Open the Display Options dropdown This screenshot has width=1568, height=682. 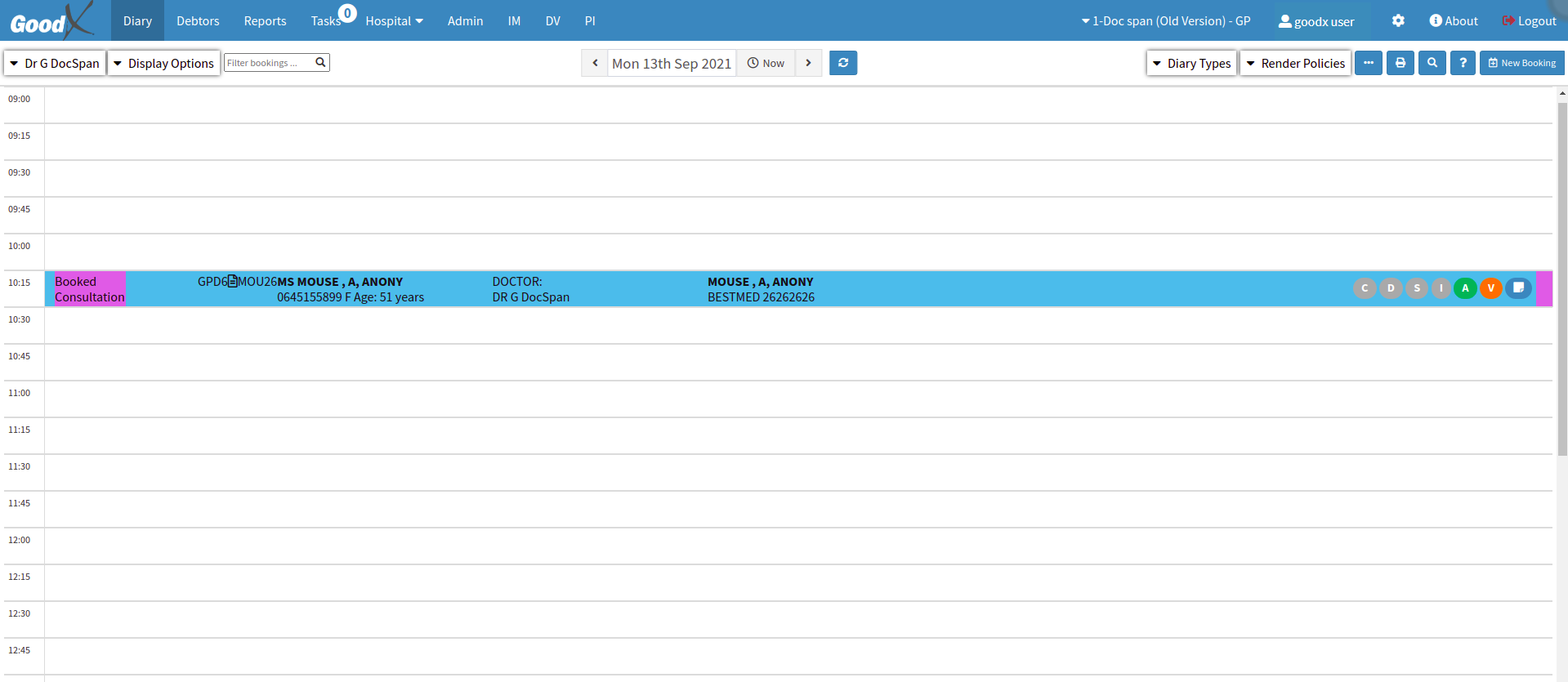coord(163,63)
